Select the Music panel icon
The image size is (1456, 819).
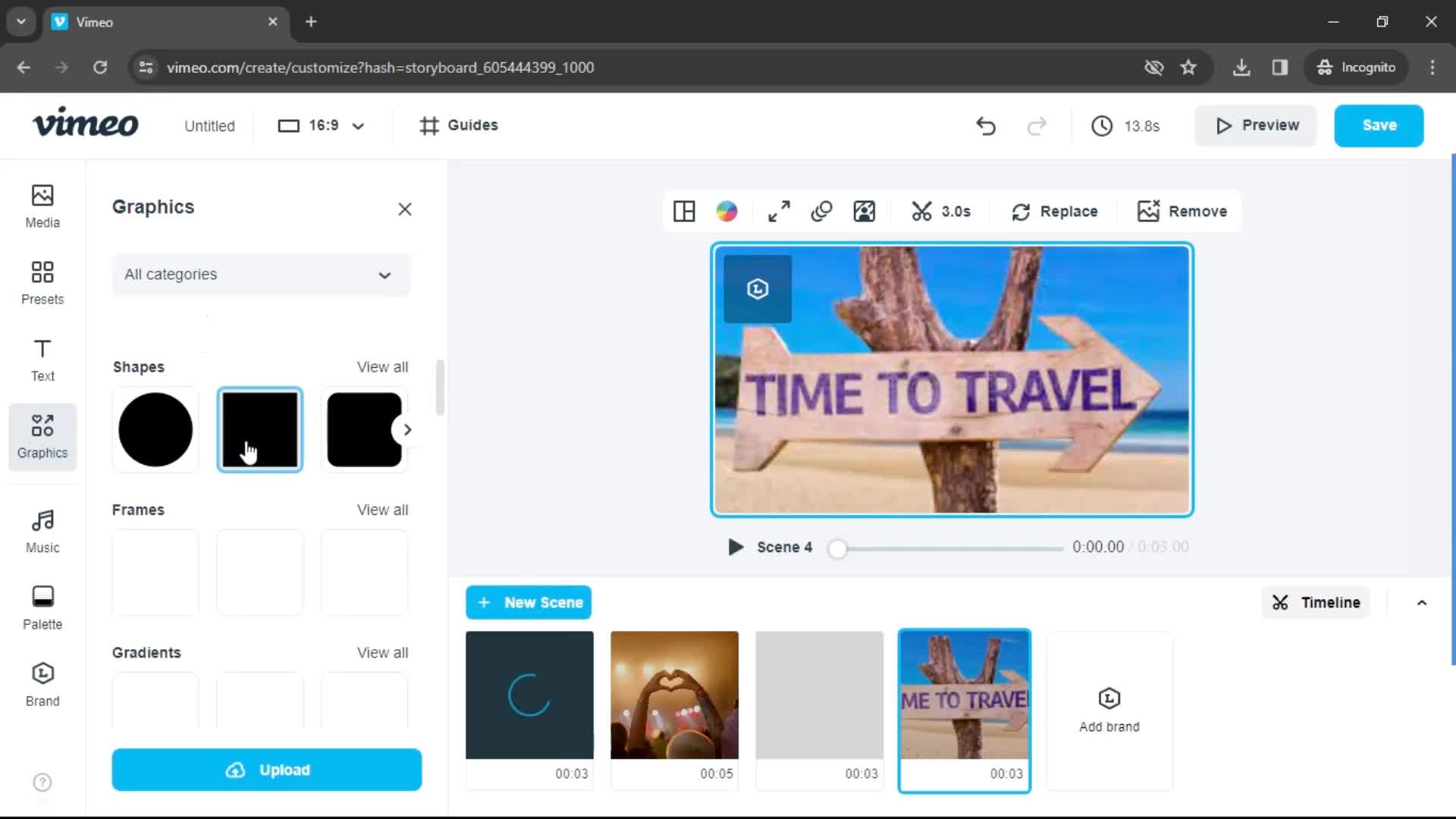pos(42,529)
